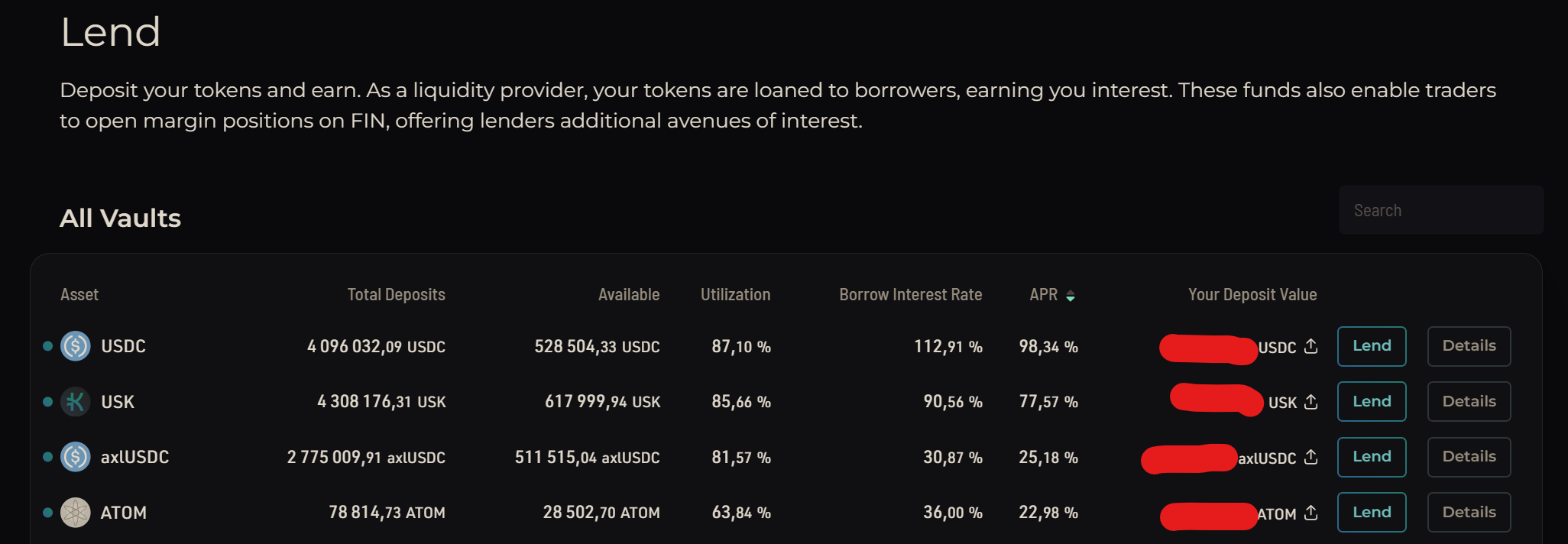Open Details for the ATOM vault

point(1469,513)
